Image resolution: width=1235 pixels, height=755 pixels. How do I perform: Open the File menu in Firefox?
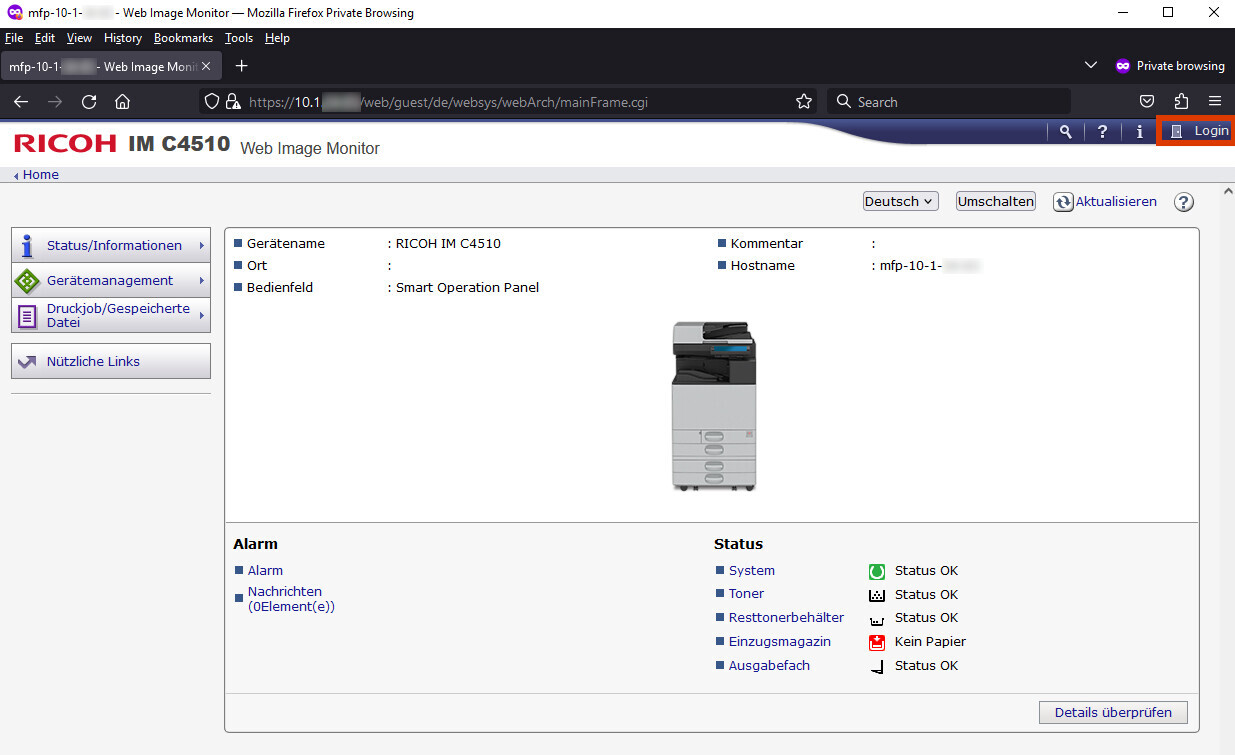[14, 38]
